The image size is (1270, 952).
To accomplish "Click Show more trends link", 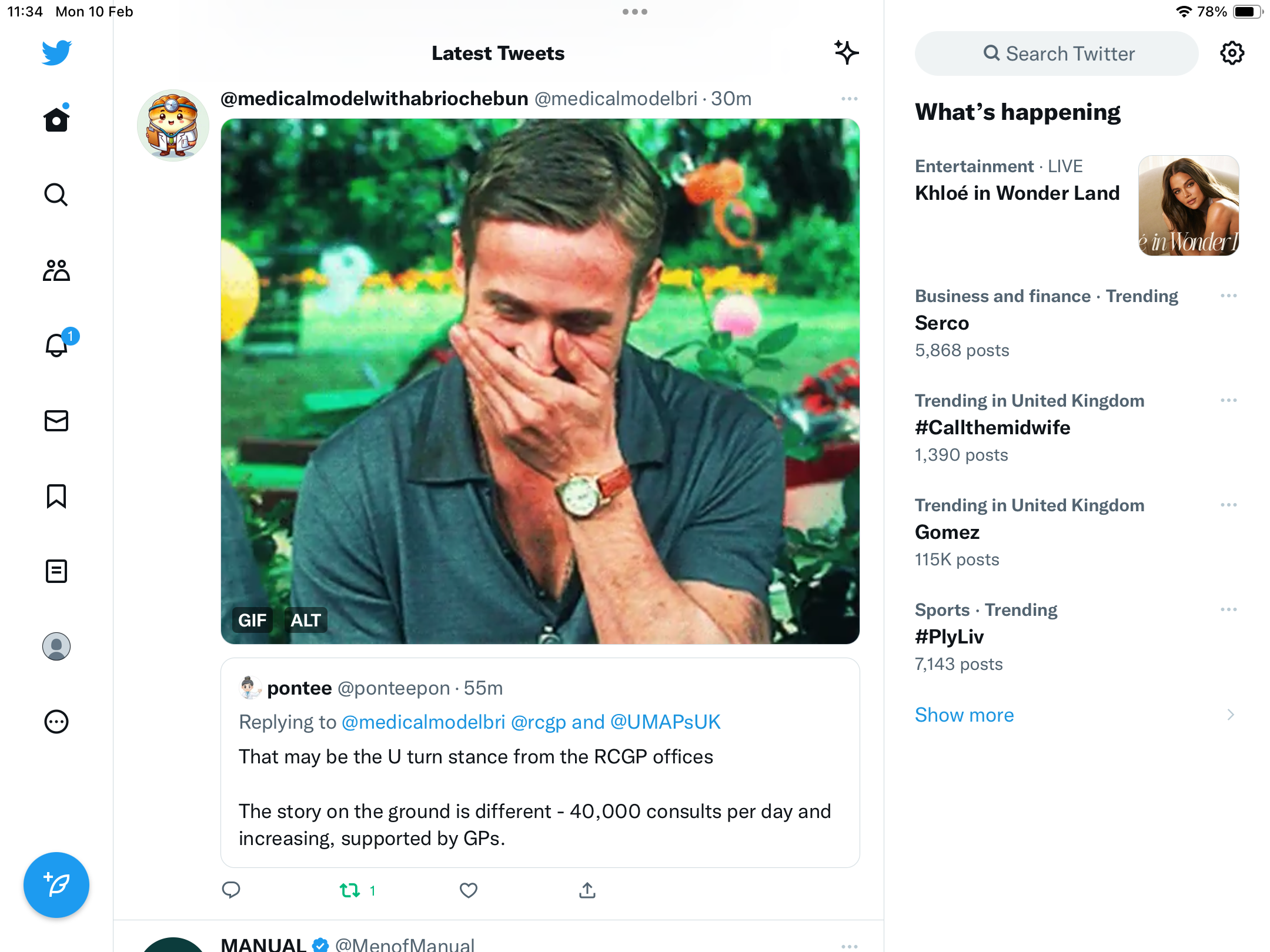I will 964,715.
